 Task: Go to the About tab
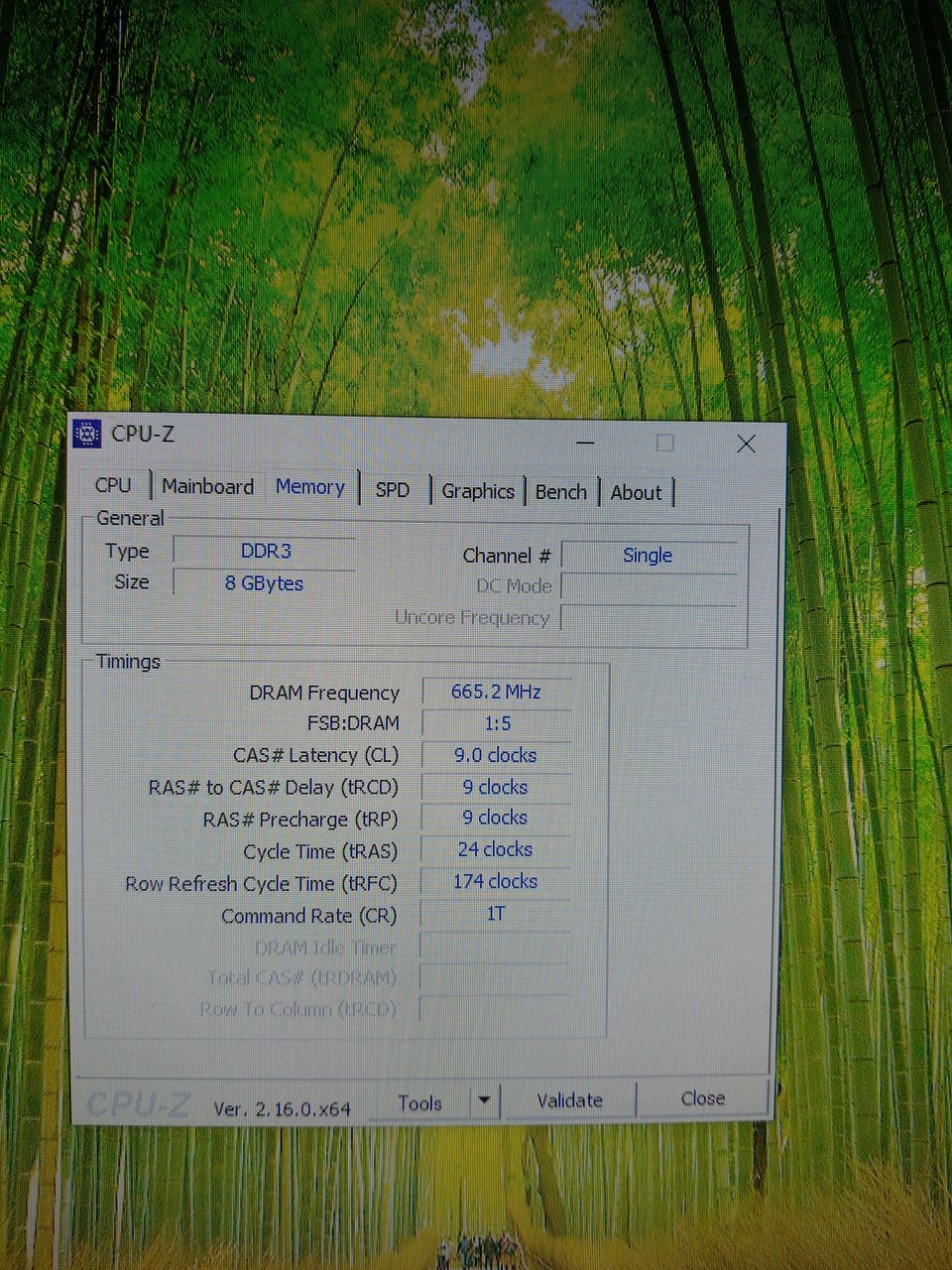pos(636,492)
